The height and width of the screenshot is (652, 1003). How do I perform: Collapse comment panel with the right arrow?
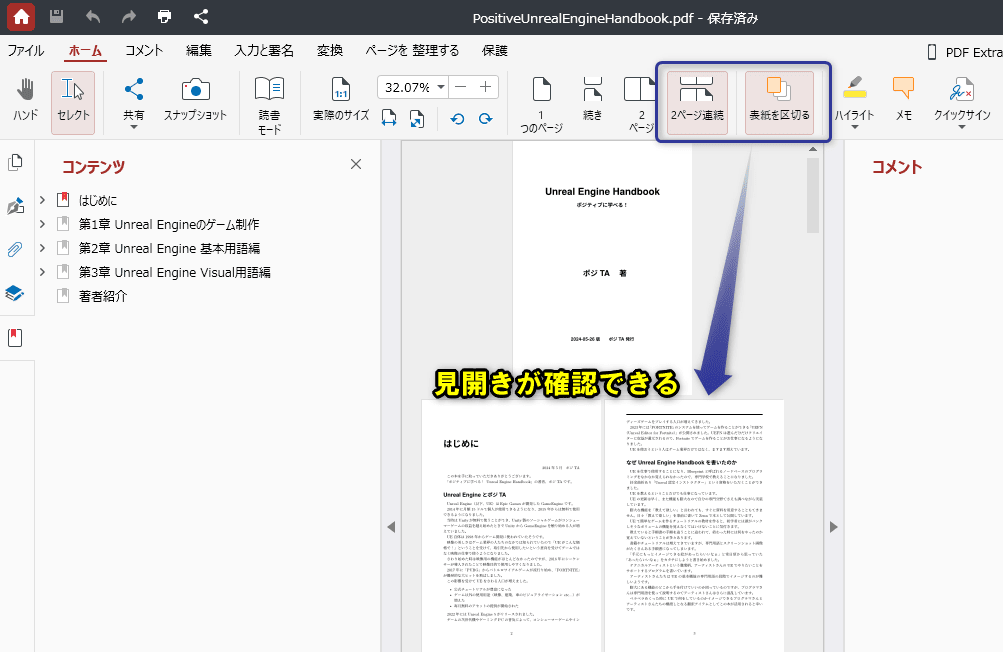(x=833, y=527)
